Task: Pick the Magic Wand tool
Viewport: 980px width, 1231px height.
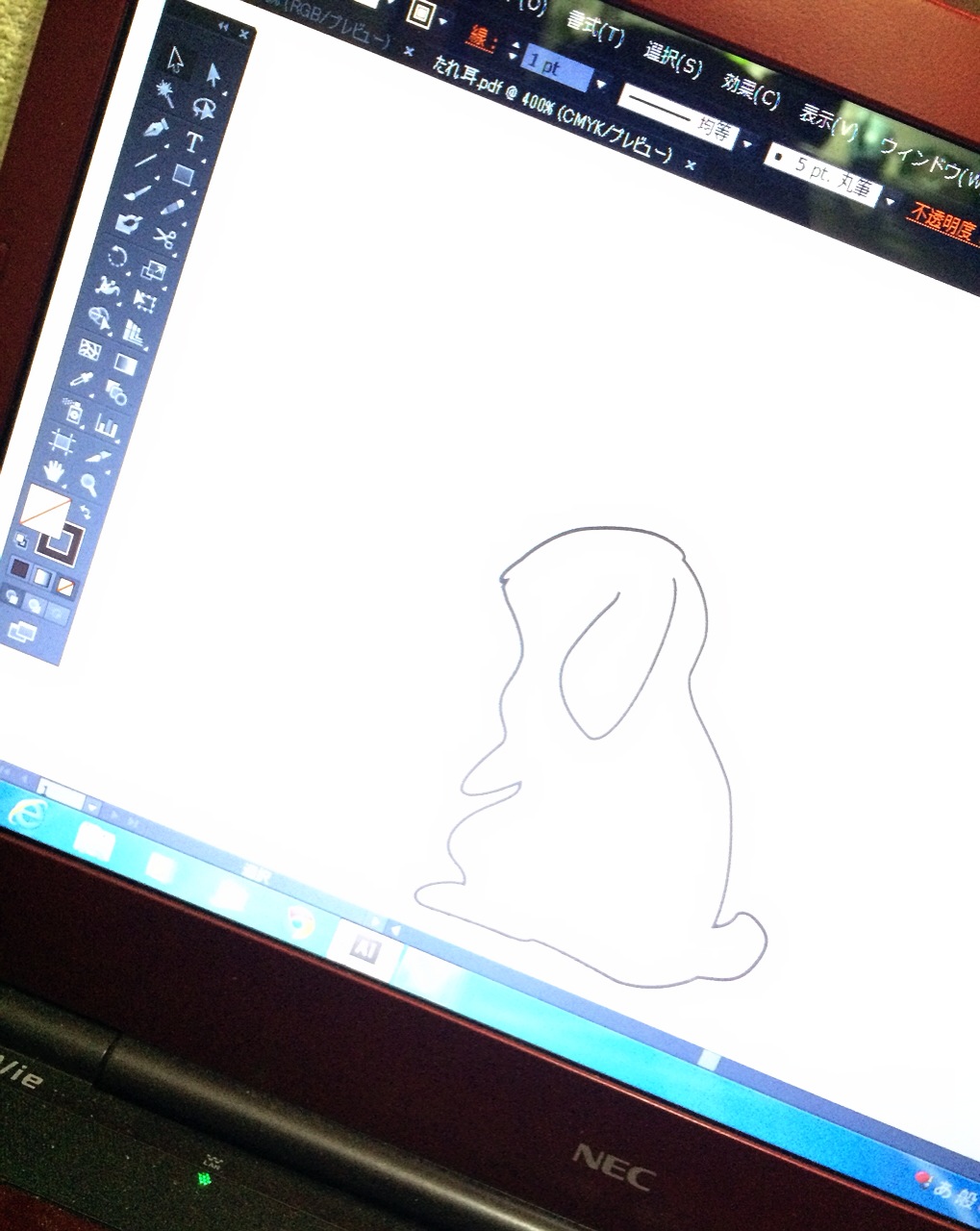Action: click(x=164, y=91)
